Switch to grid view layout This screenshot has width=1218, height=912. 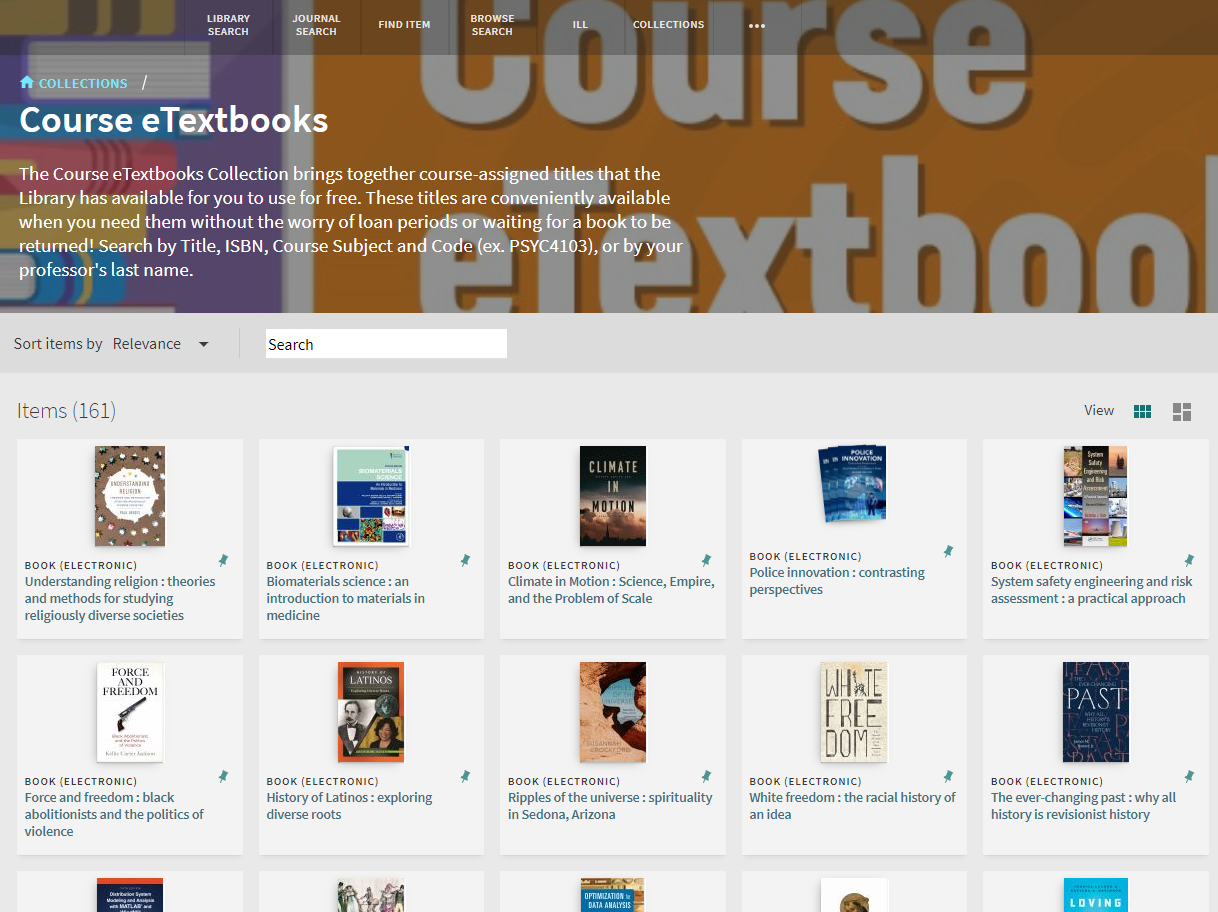pos(1142,410)
